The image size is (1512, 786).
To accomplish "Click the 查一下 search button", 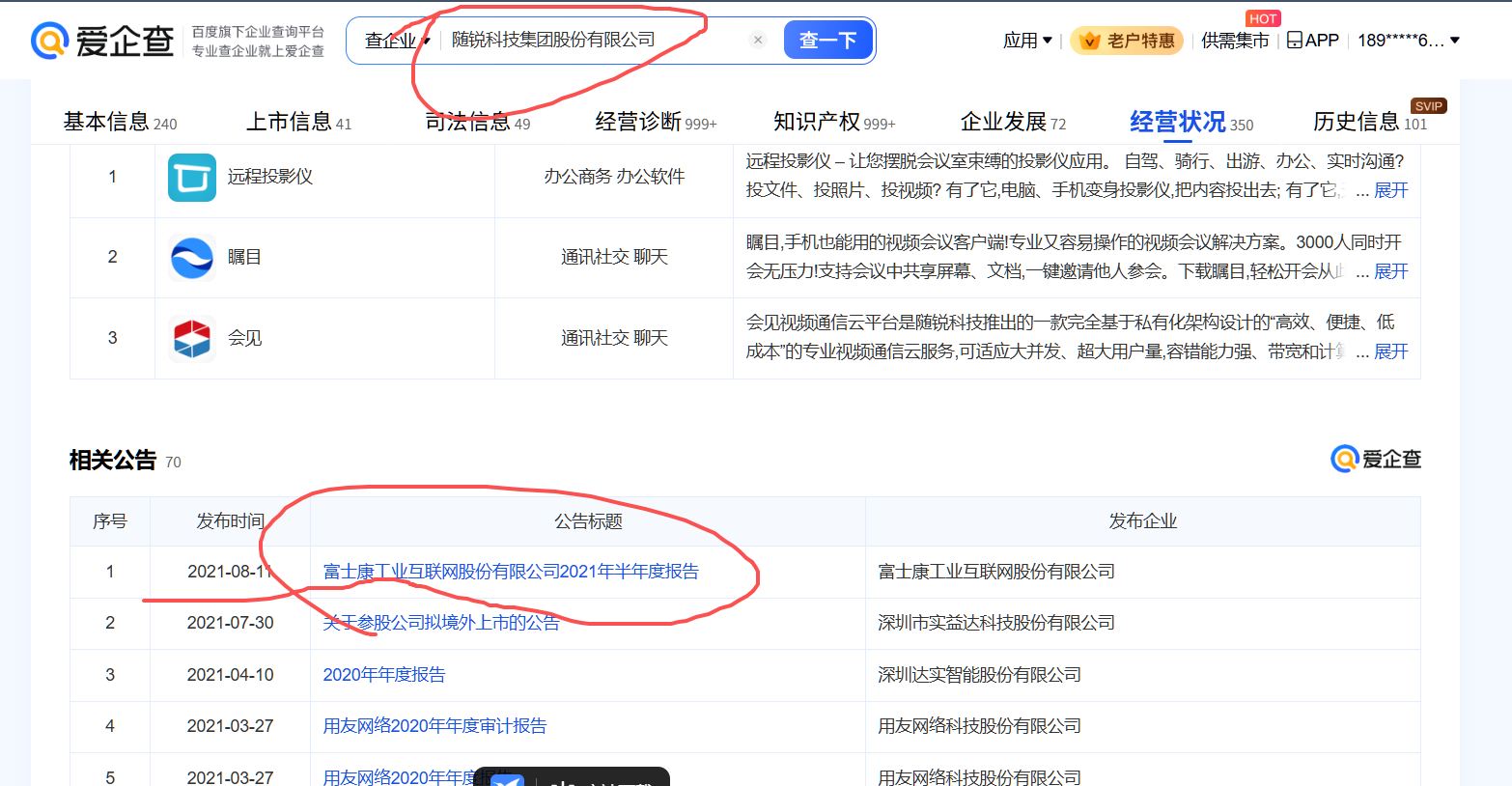I will [827, 41].
